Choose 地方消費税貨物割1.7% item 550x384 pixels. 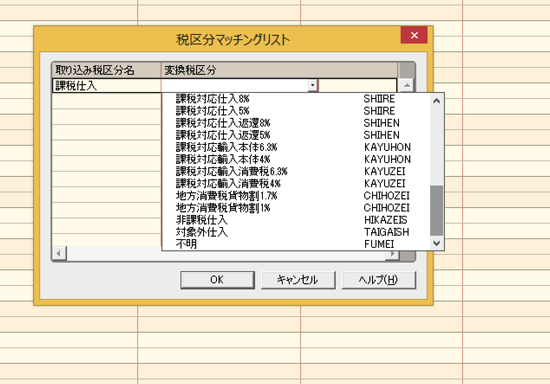click(x=295, y=196)
